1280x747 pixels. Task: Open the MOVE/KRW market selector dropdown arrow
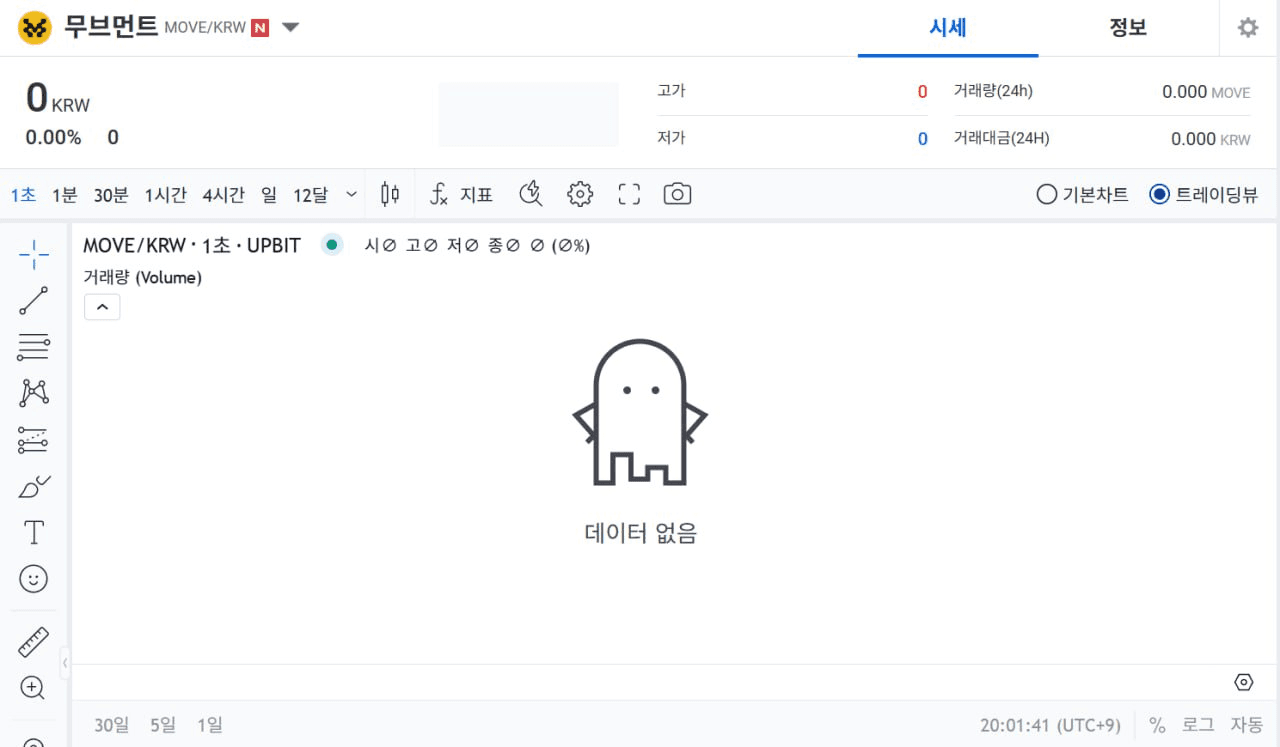click(290, 28)
